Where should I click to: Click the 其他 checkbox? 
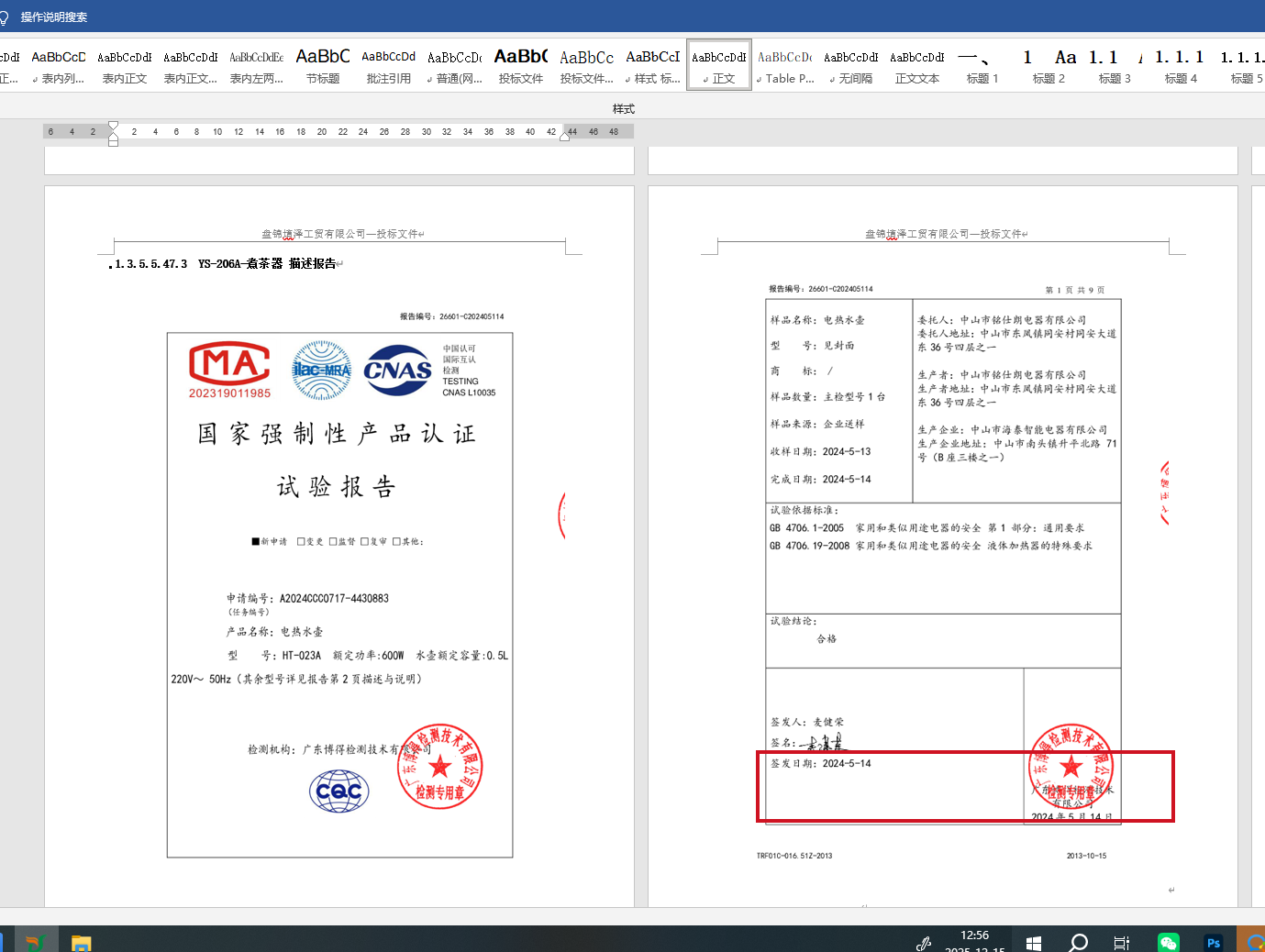pos(396,541)
